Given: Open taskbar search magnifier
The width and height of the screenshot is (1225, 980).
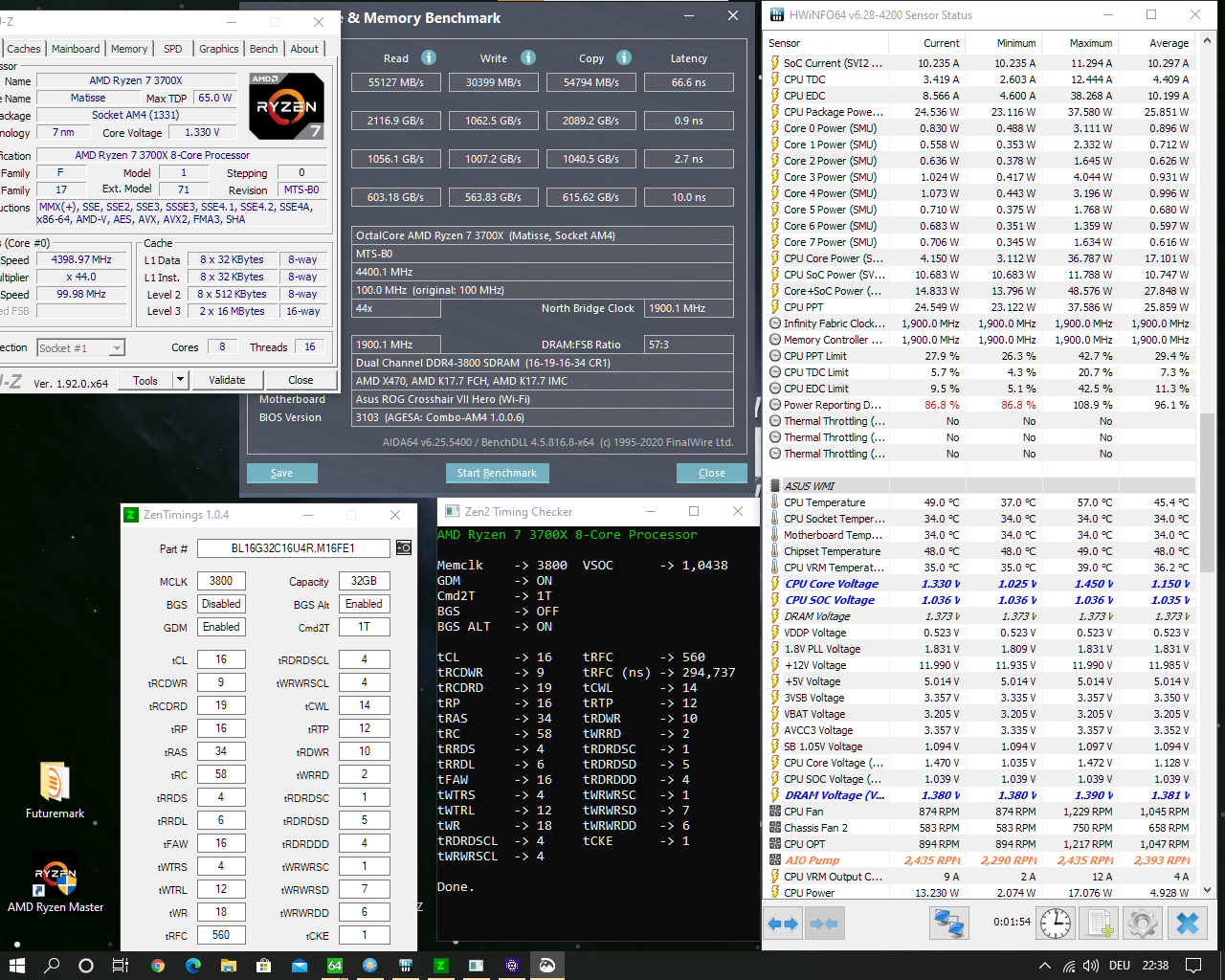Looking at the screenshot, I should click(x=52, y=966).
